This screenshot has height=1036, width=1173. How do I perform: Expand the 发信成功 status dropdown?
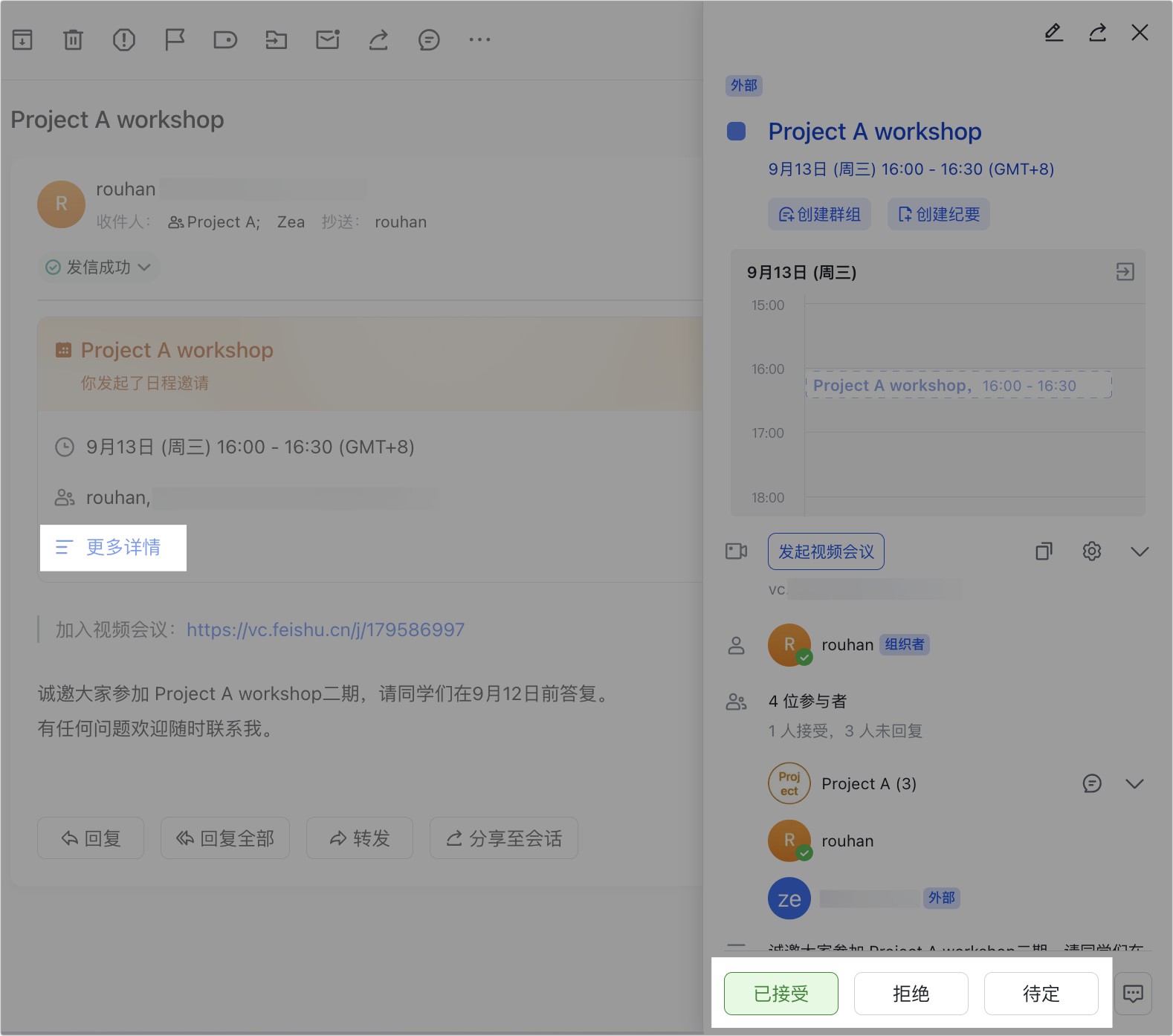[x=99, y=268]
